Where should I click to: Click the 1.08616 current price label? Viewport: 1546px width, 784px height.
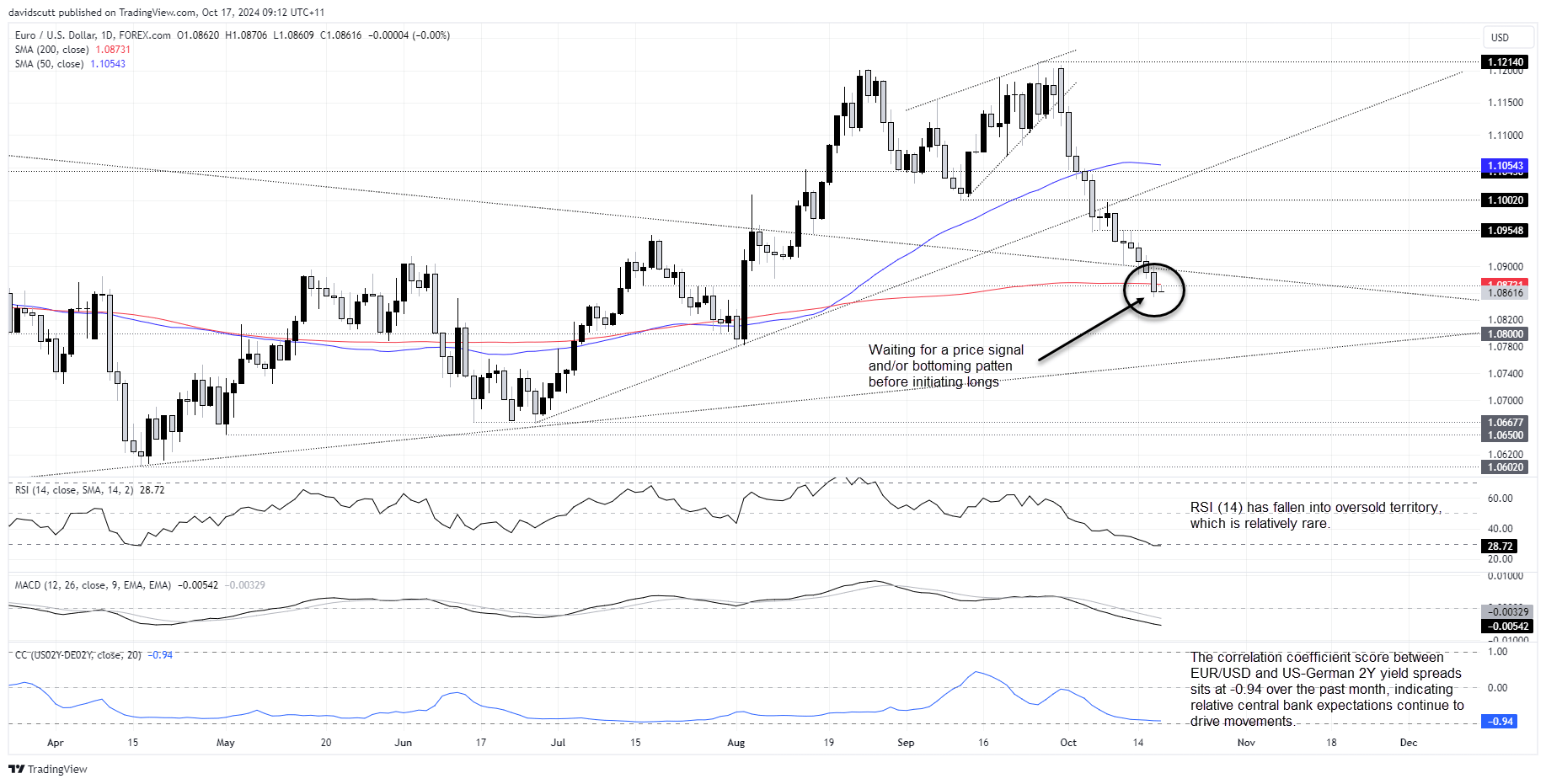[1505, 293]
